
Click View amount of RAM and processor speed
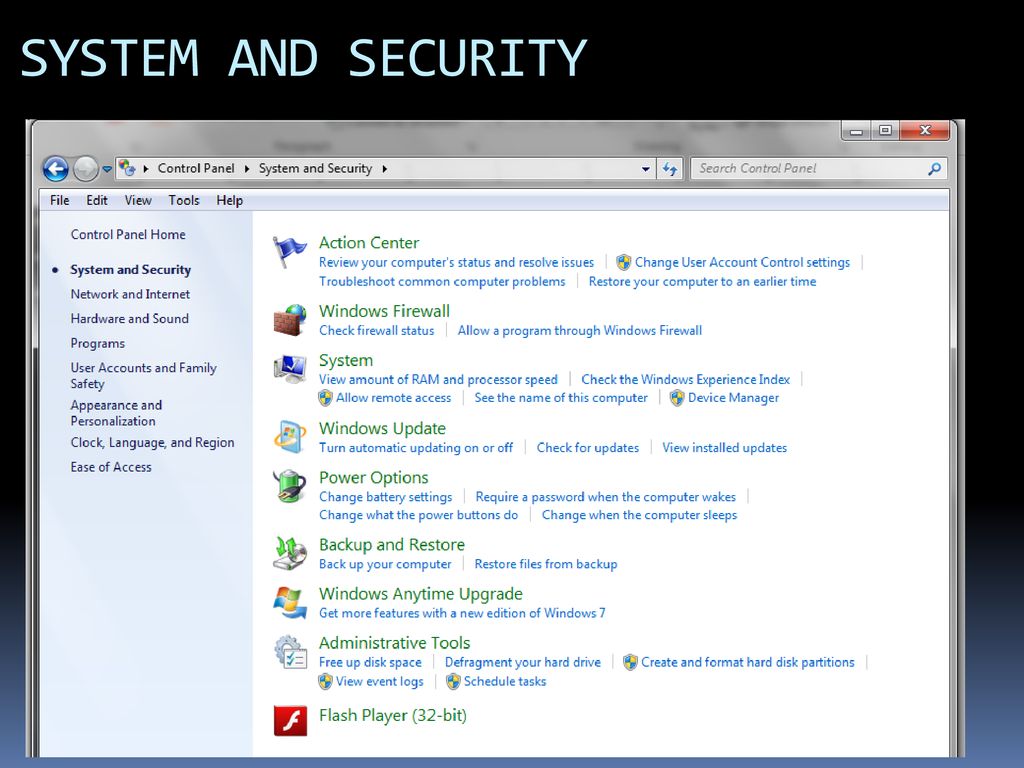tap(438, 379)
